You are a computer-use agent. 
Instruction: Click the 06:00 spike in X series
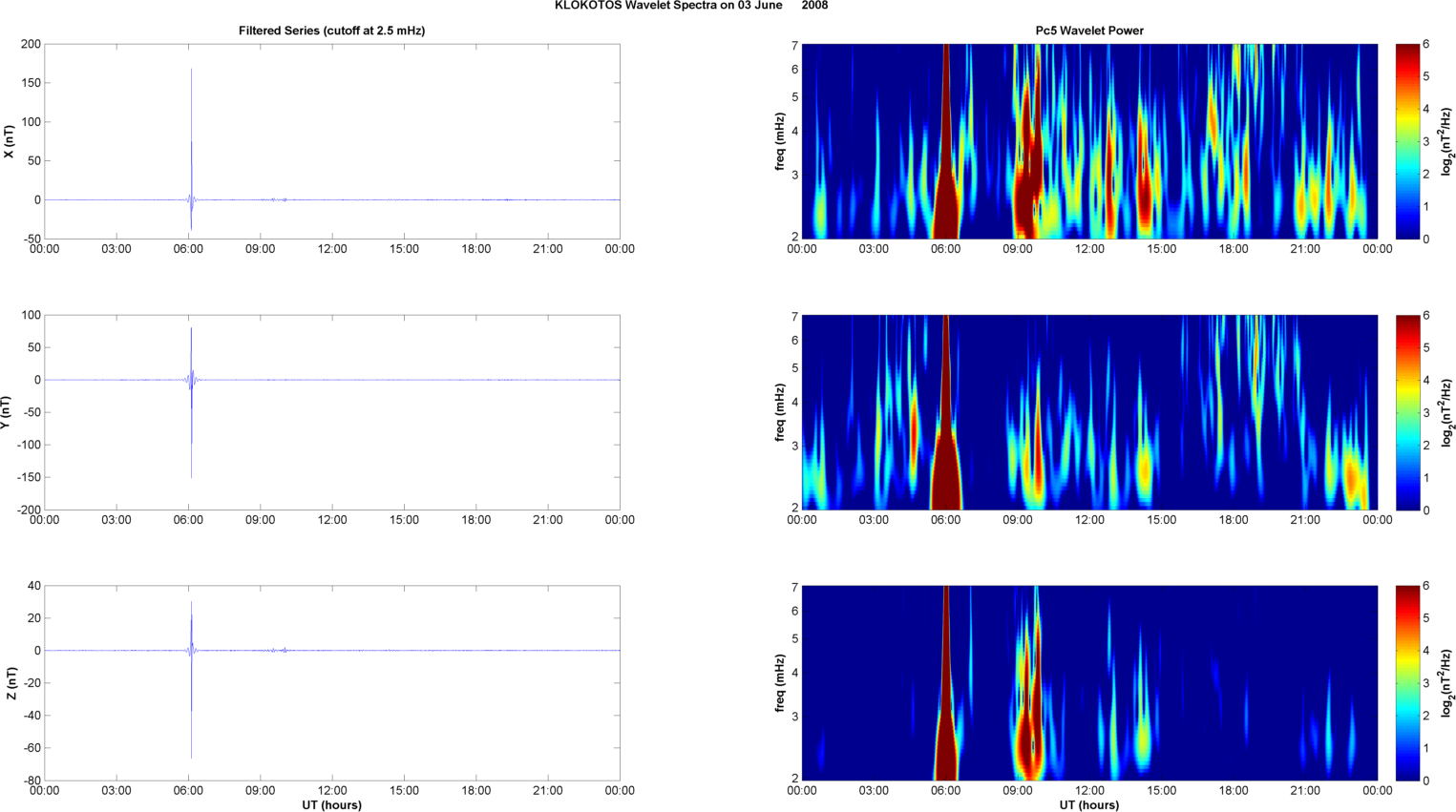pos(191,150)
